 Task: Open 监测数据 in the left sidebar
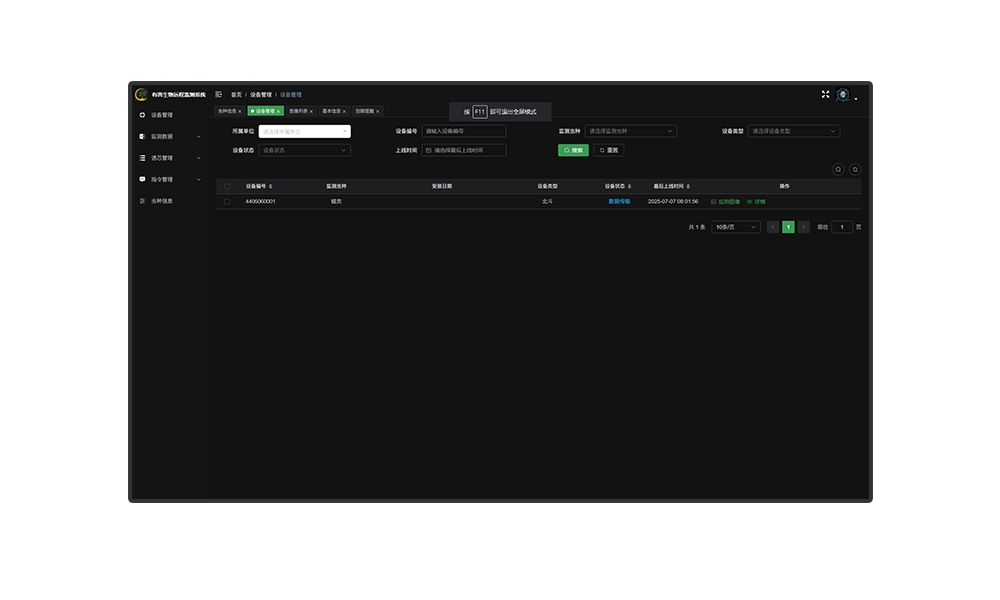click(x=162, y=136)
